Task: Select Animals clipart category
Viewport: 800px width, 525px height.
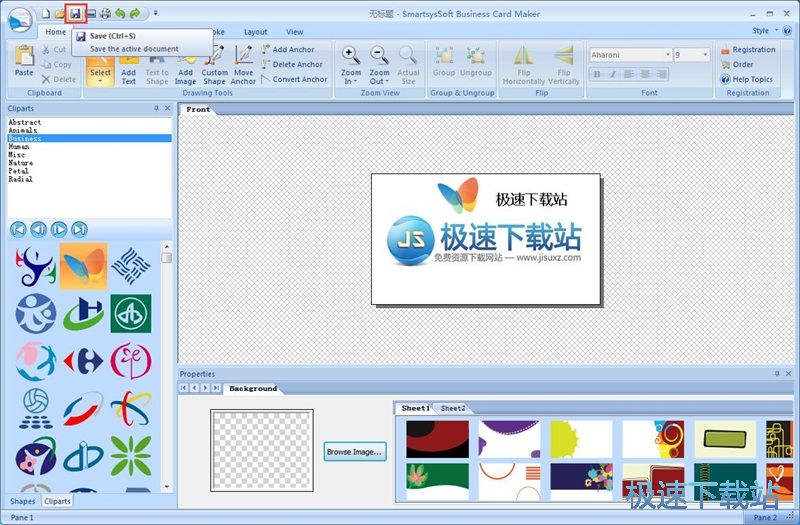Action: point(89,130)
